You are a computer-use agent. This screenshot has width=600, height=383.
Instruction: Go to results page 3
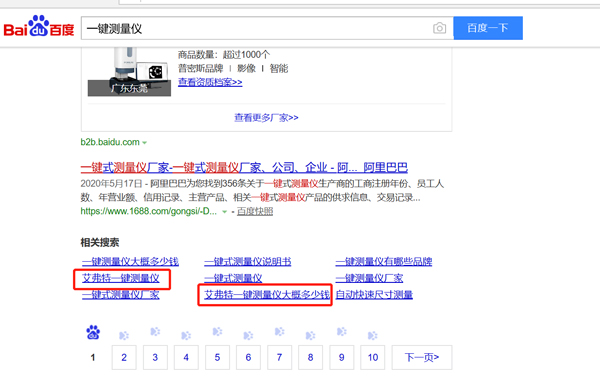155,357
